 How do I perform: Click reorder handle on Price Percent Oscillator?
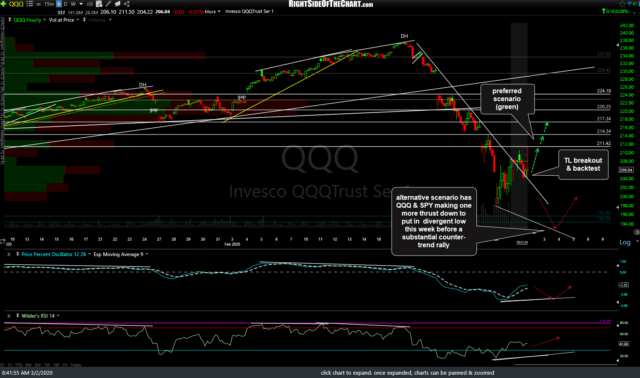point(18,254)
